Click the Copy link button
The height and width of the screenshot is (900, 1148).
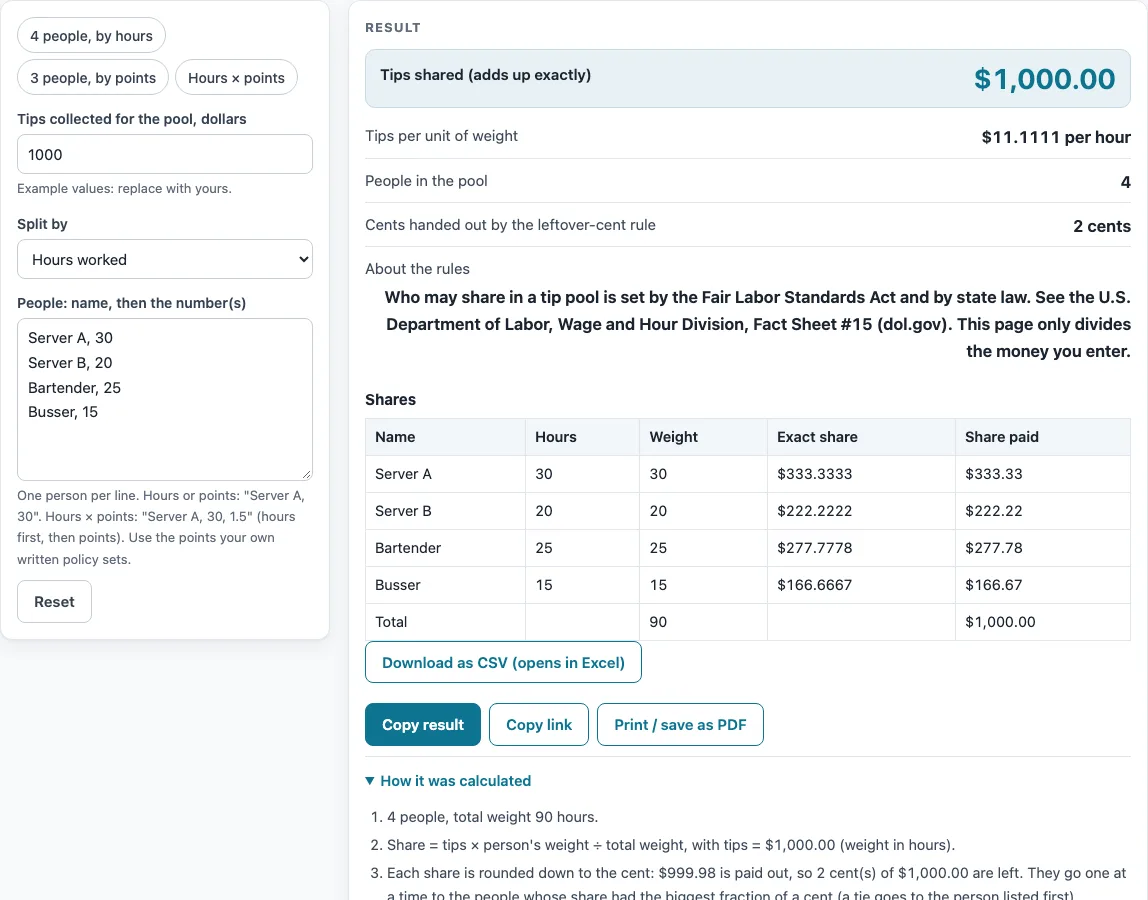(539, 725)
